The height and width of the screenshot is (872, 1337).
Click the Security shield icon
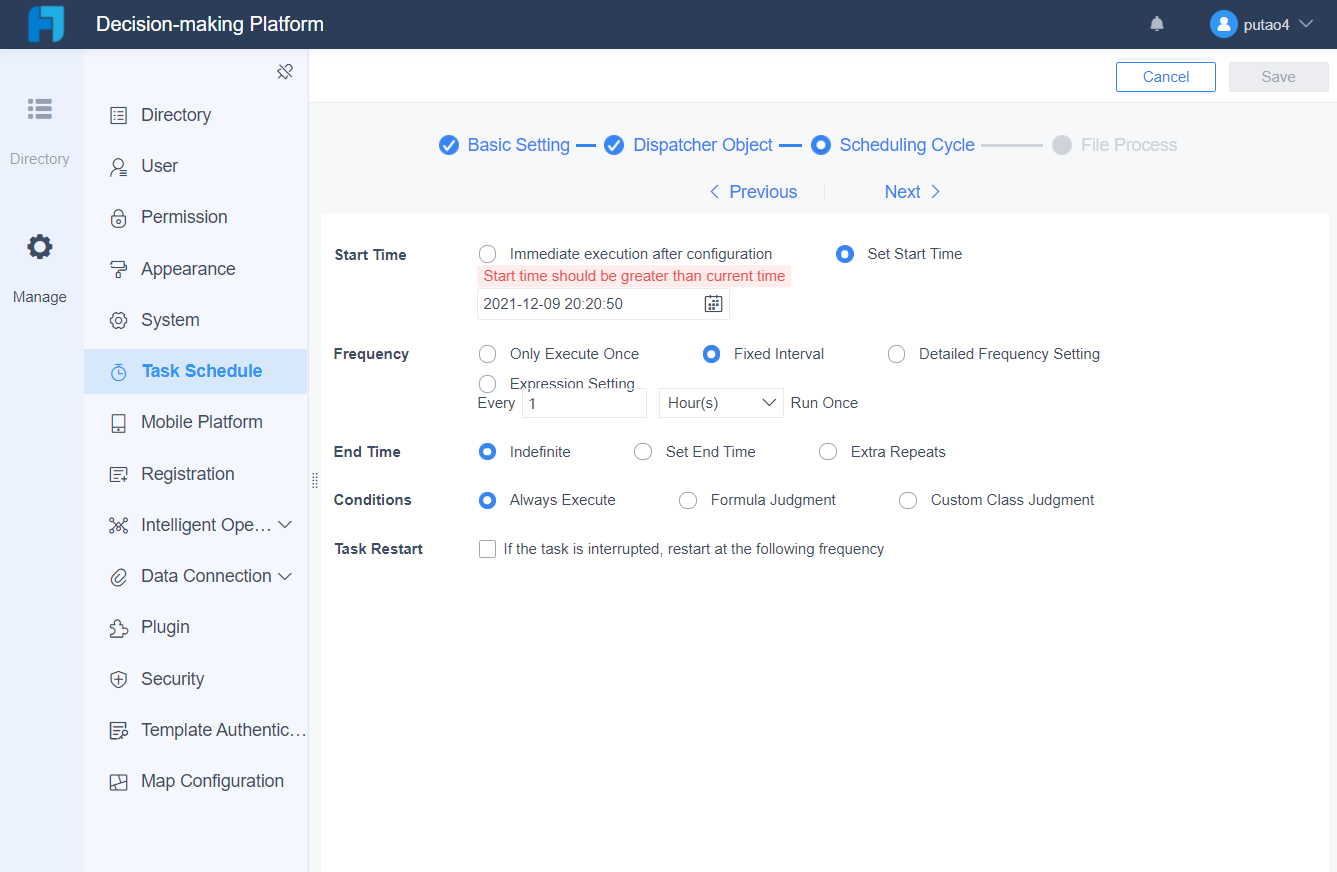coord(120,678)
